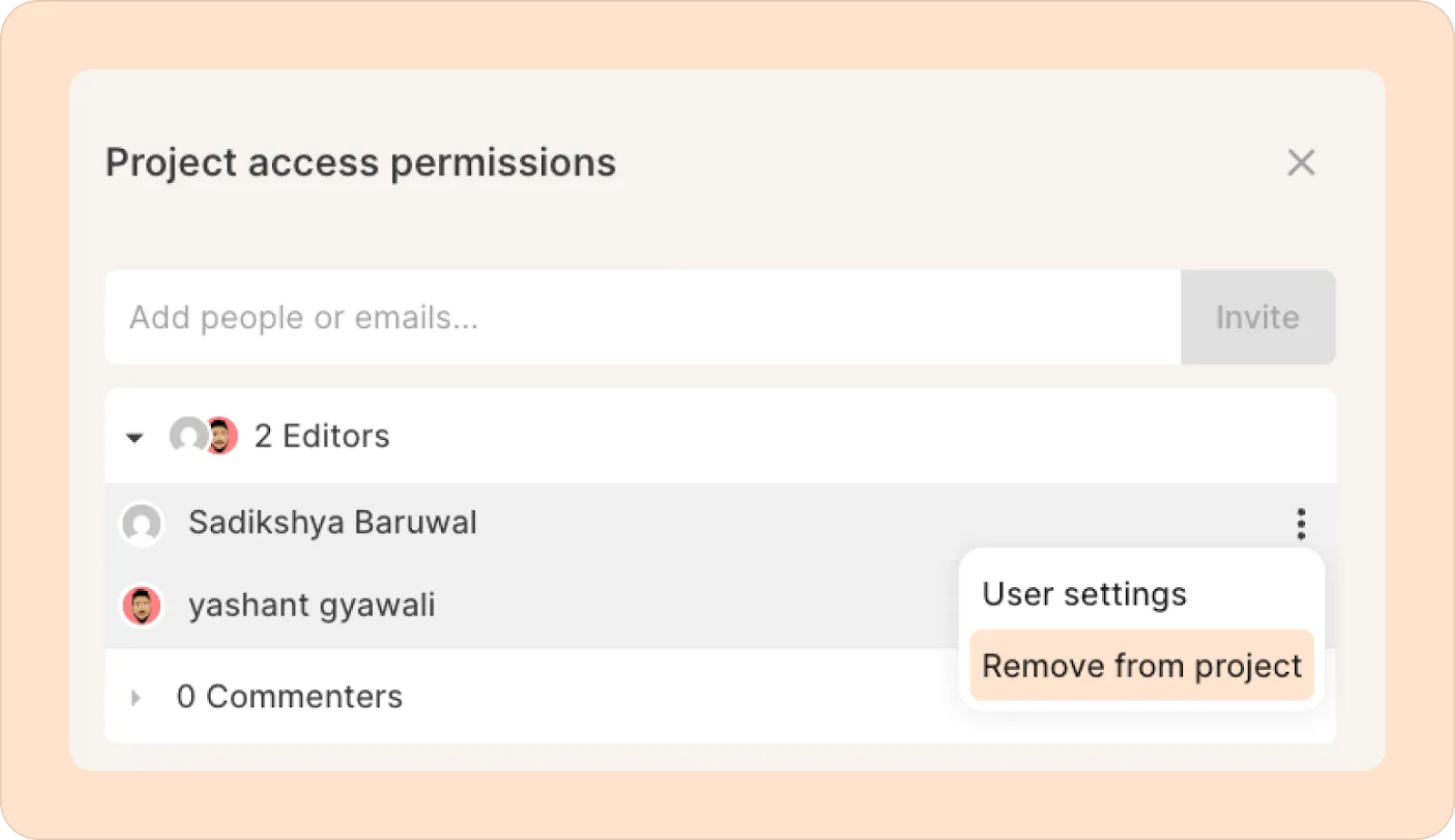Click Sadikshya Baruwal's gray avatar in her row
The width and height of the screenshot is (1455, 840).
coord(142,524)
